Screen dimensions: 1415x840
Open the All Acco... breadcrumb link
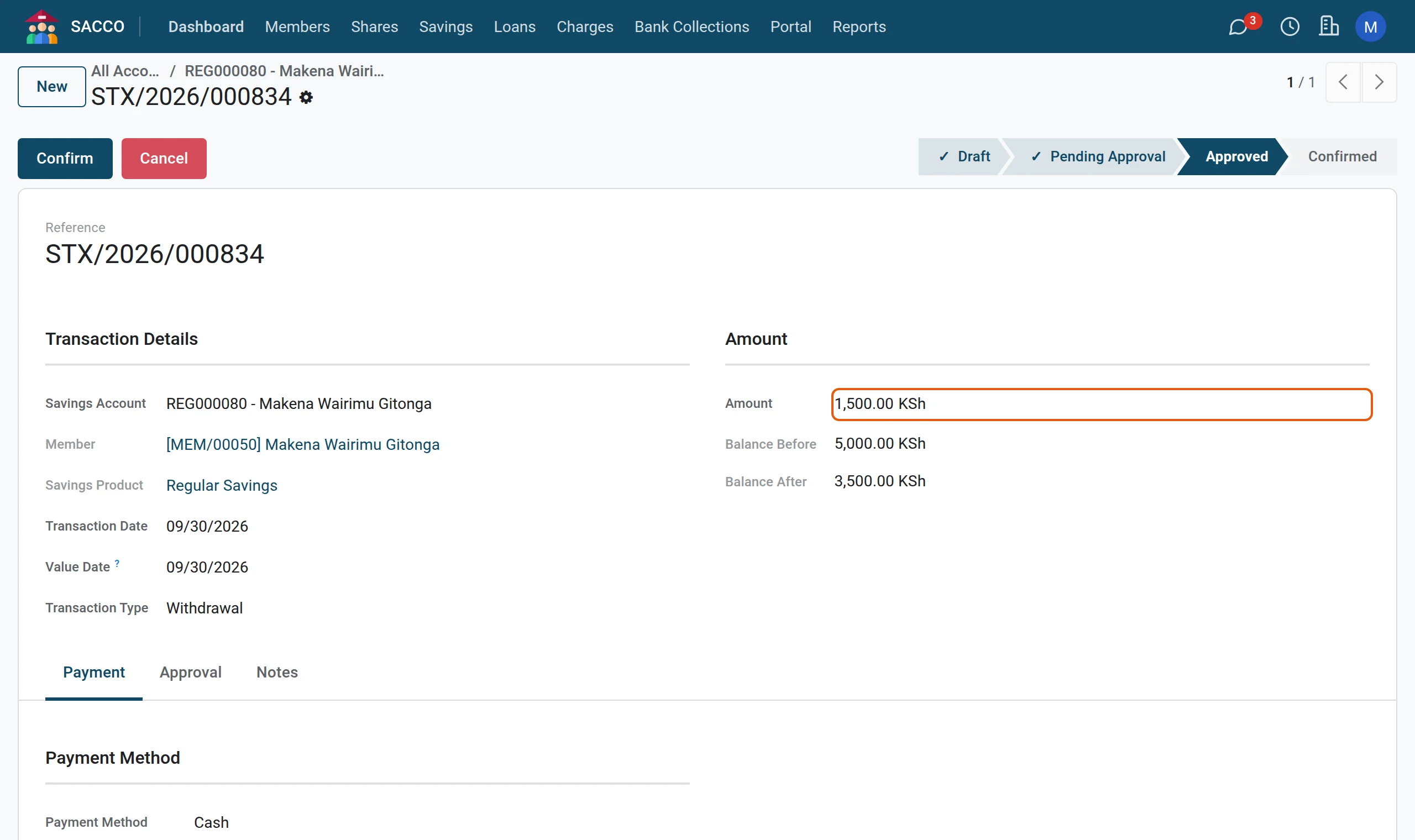click(x=125, y=71)
